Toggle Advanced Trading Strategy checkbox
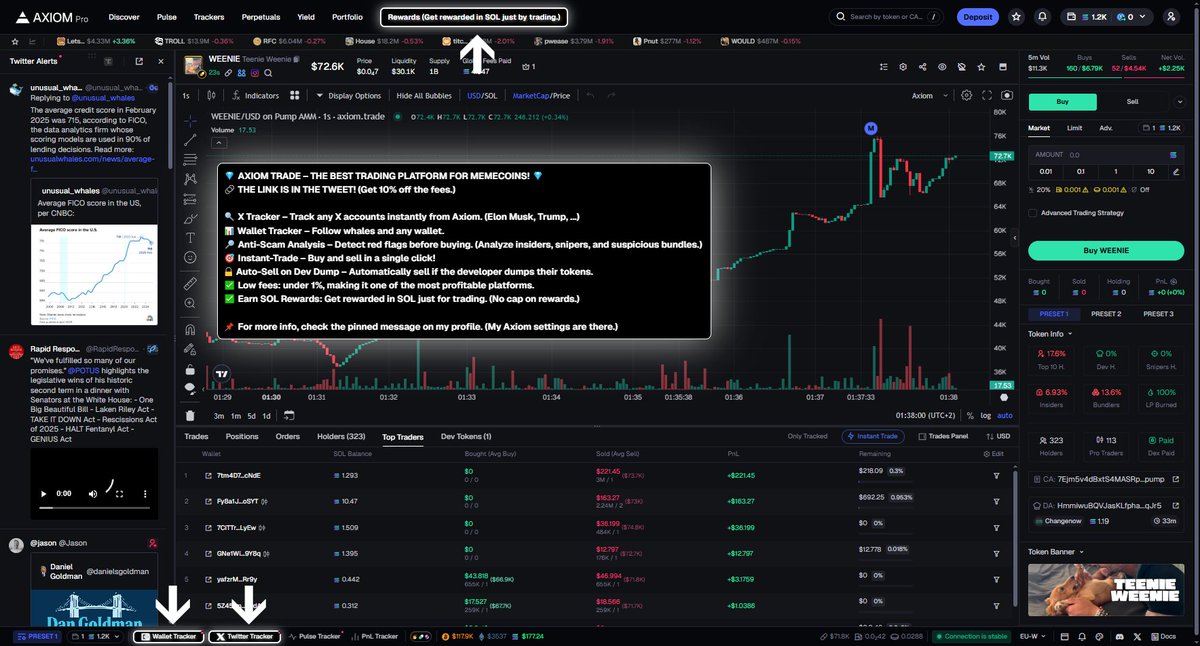Screen dimensions: 1200x646 click(1034, 212)
